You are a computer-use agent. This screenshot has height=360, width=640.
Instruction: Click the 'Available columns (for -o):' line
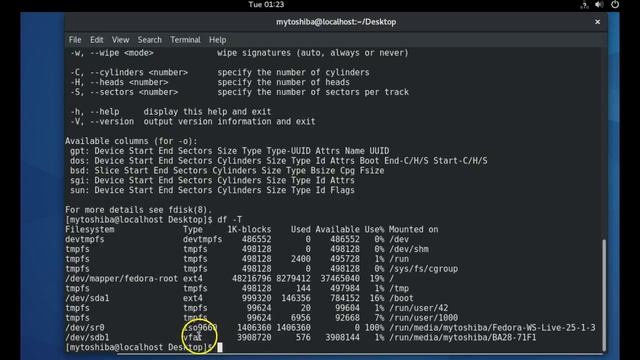(x=131, y=141)
